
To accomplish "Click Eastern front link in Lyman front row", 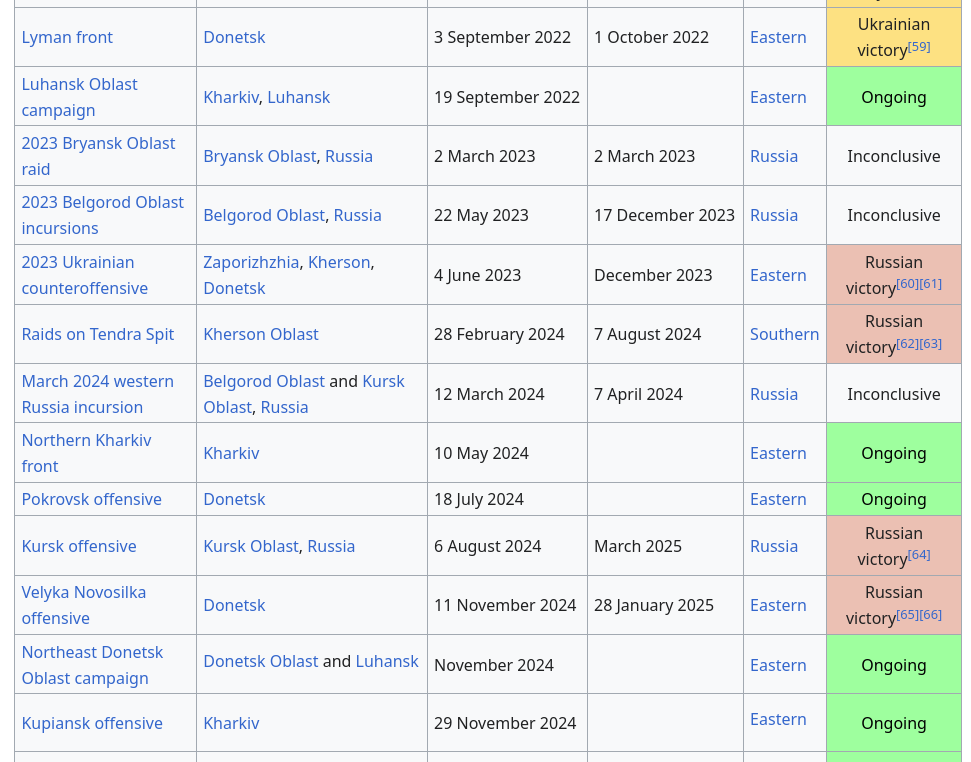I will (778, 37).
